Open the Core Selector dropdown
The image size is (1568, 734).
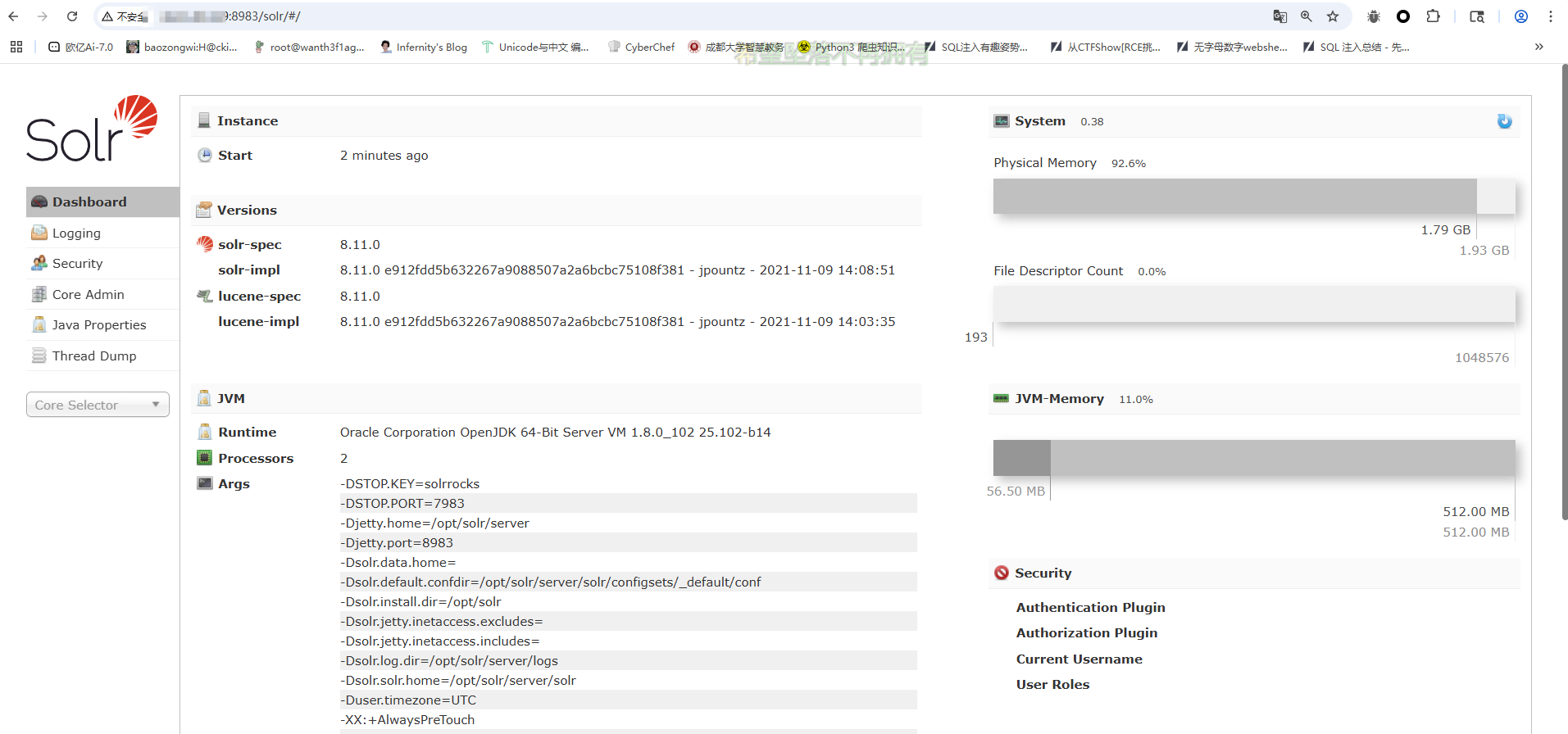98,405
